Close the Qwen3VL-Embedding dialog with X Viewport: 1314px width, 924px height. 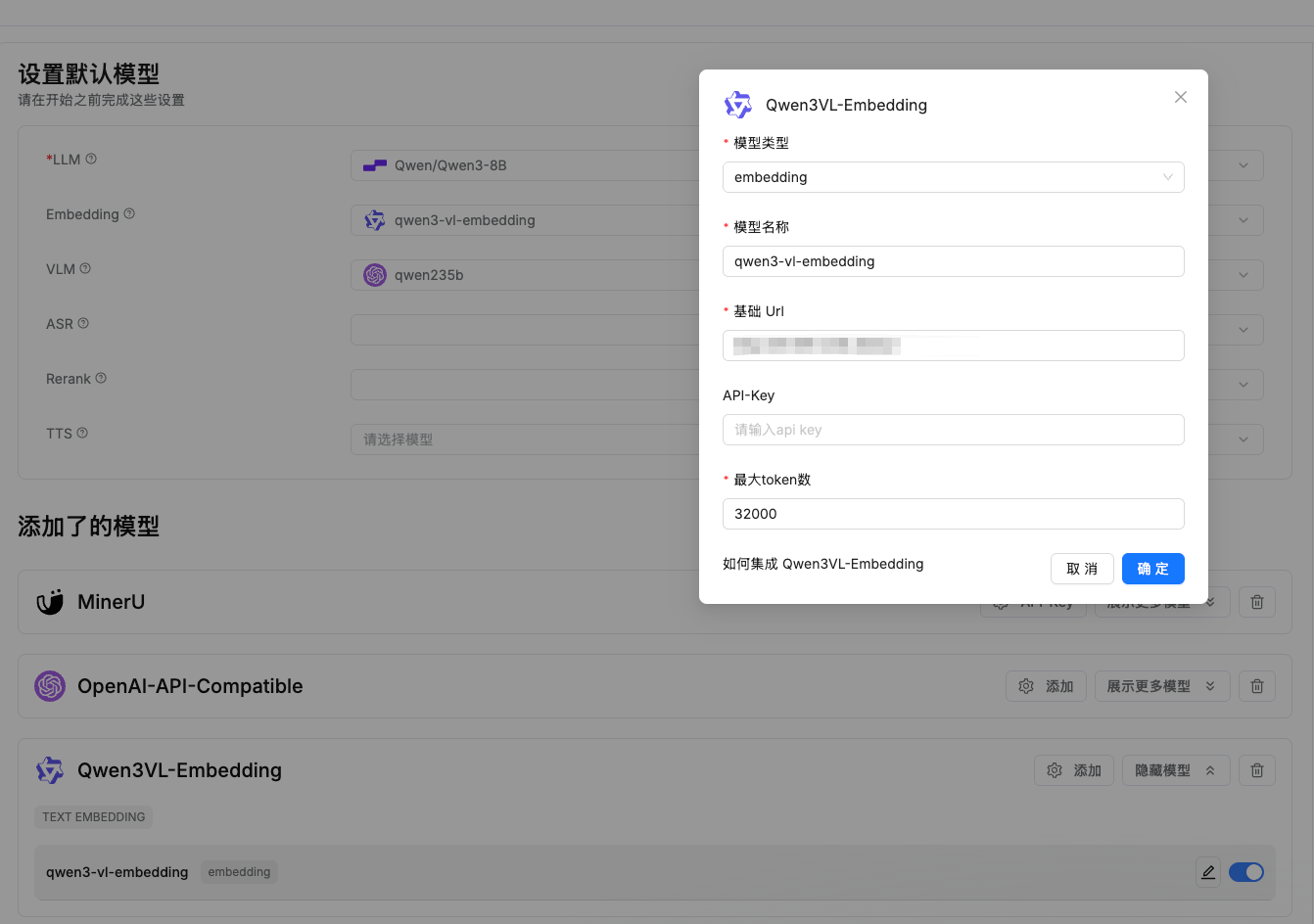1180,97
